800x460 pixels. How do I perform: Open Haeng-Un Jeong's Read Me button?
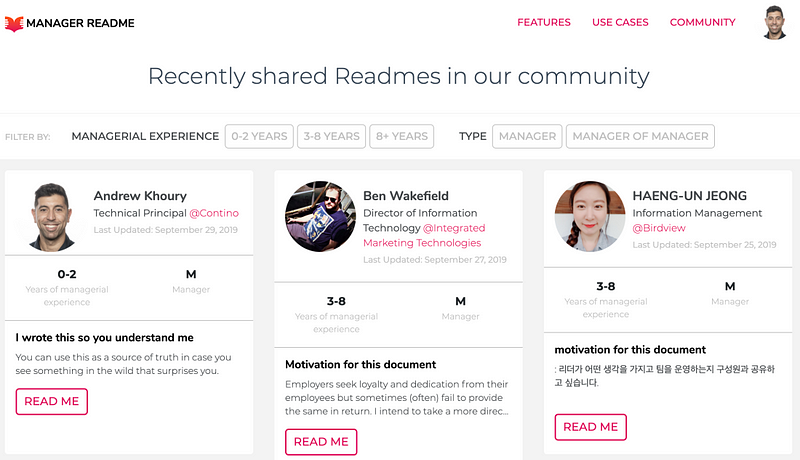point(590,427)
